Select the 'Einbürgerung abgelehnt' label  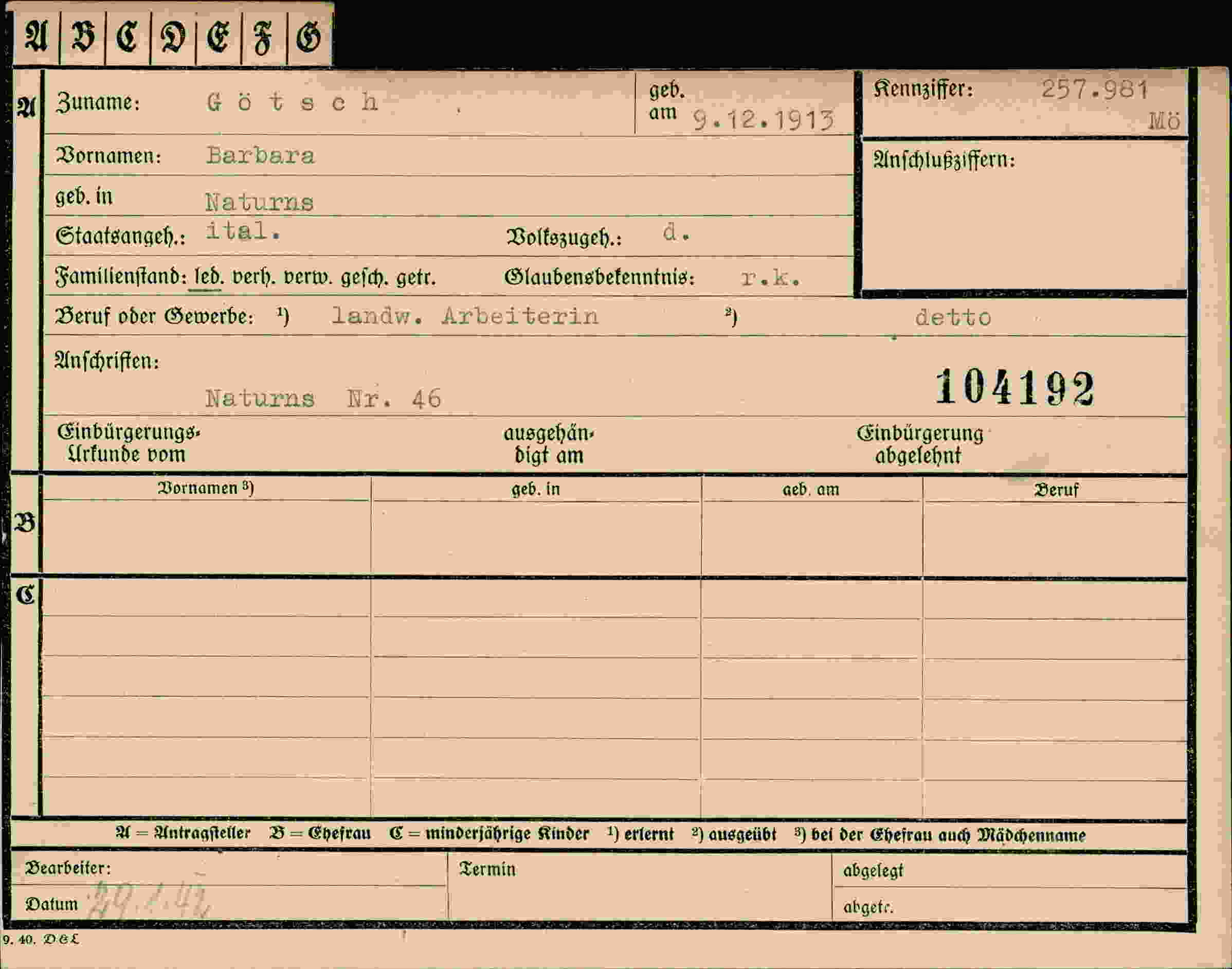pyautogui.click(x=920, y=444)
